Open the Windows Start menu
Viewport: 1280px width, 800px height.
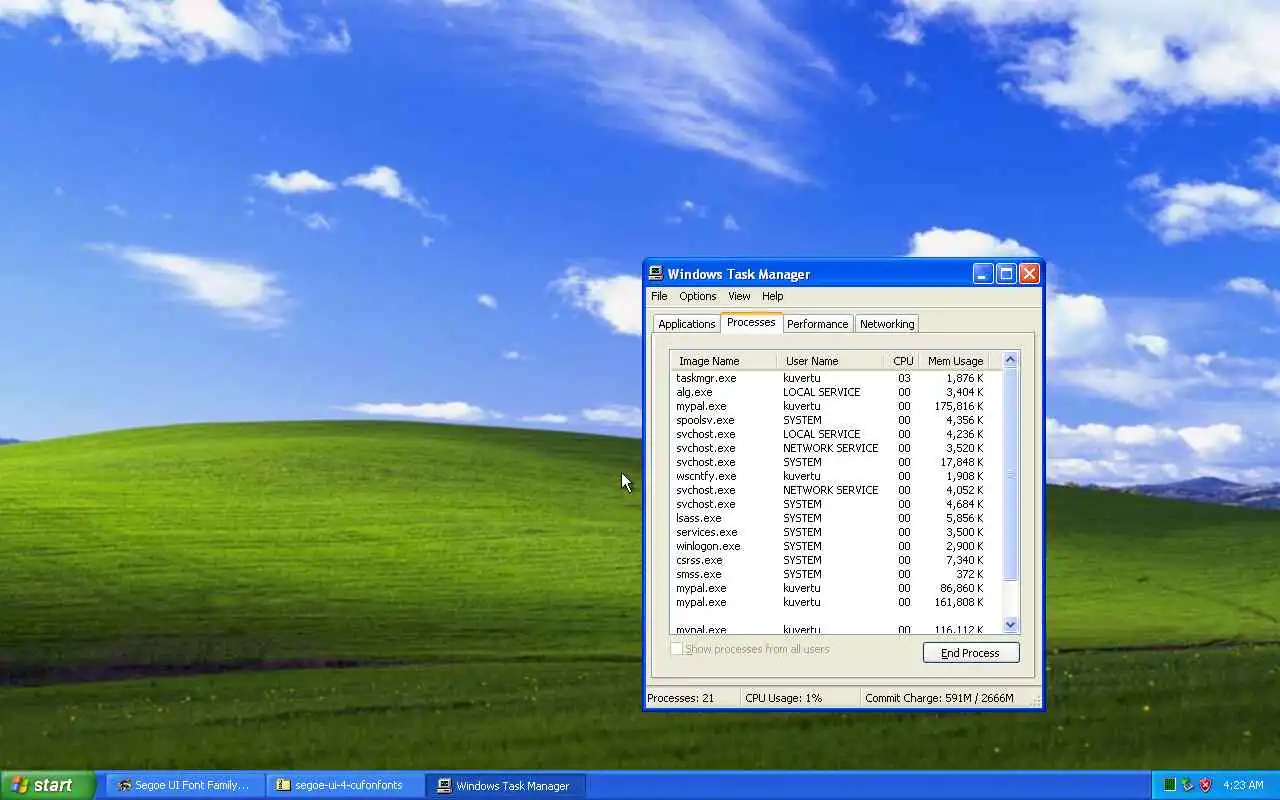point(47,785)
